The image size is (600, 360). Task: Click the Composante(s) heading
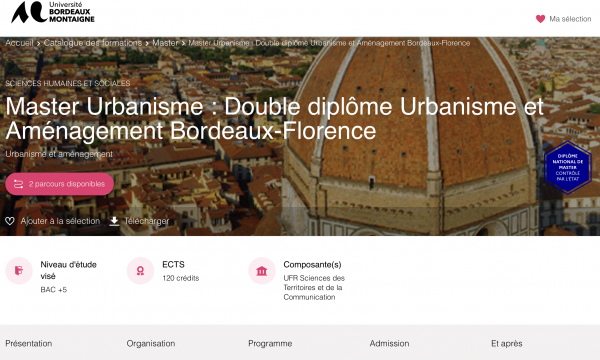(x=312, y=264)
